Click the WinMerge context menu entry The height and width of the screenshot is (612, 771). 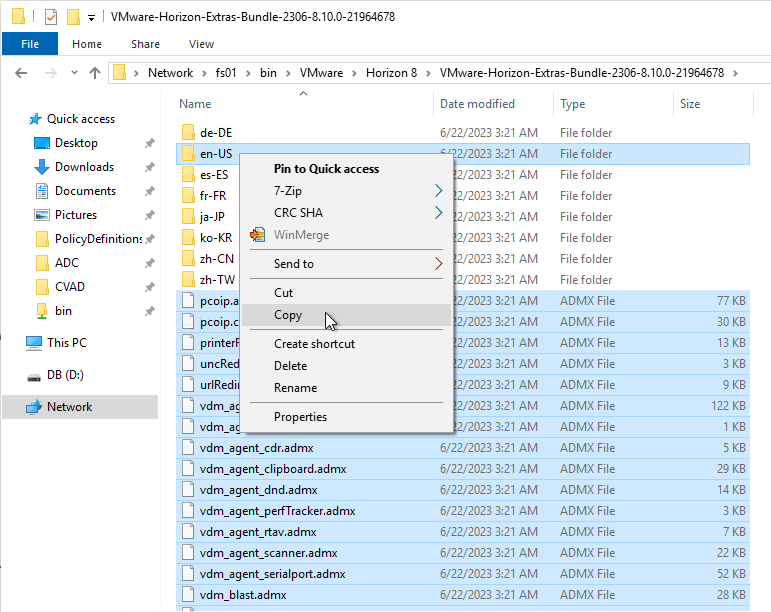[x=346, y=235]
